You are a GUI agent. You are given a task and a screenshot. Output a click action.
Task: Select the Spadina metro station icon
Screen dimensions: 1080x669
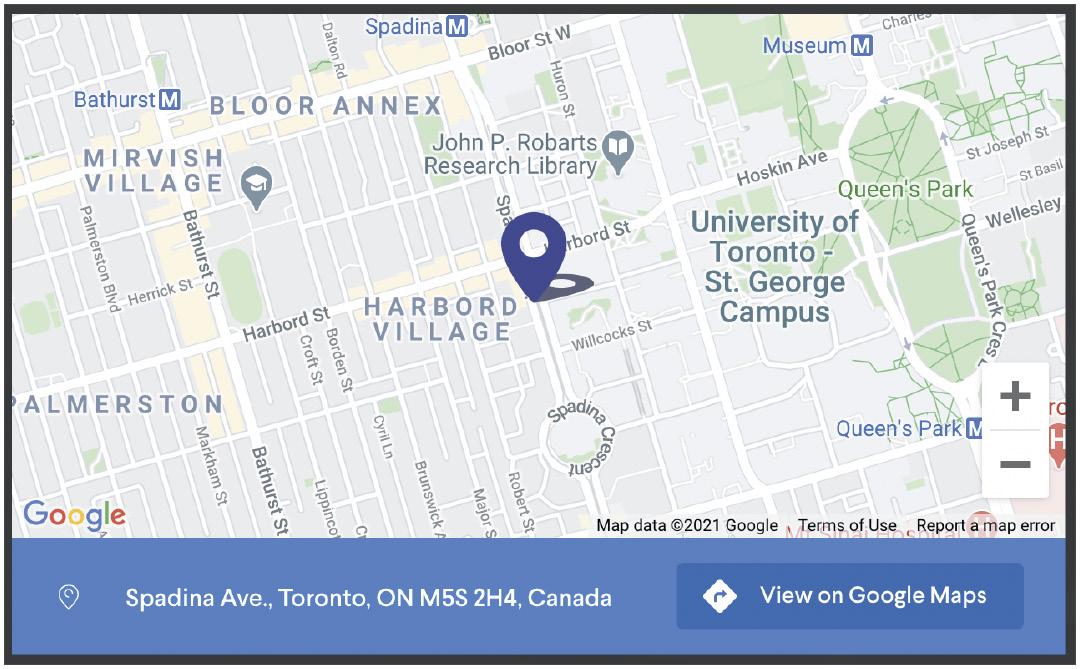point(457,26)
